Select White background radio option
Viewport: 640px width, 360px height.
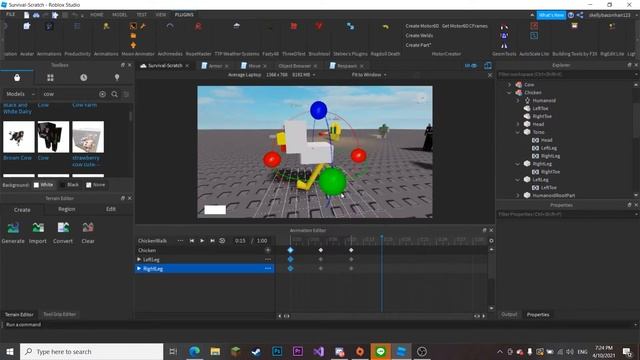(x=43, y=185)
